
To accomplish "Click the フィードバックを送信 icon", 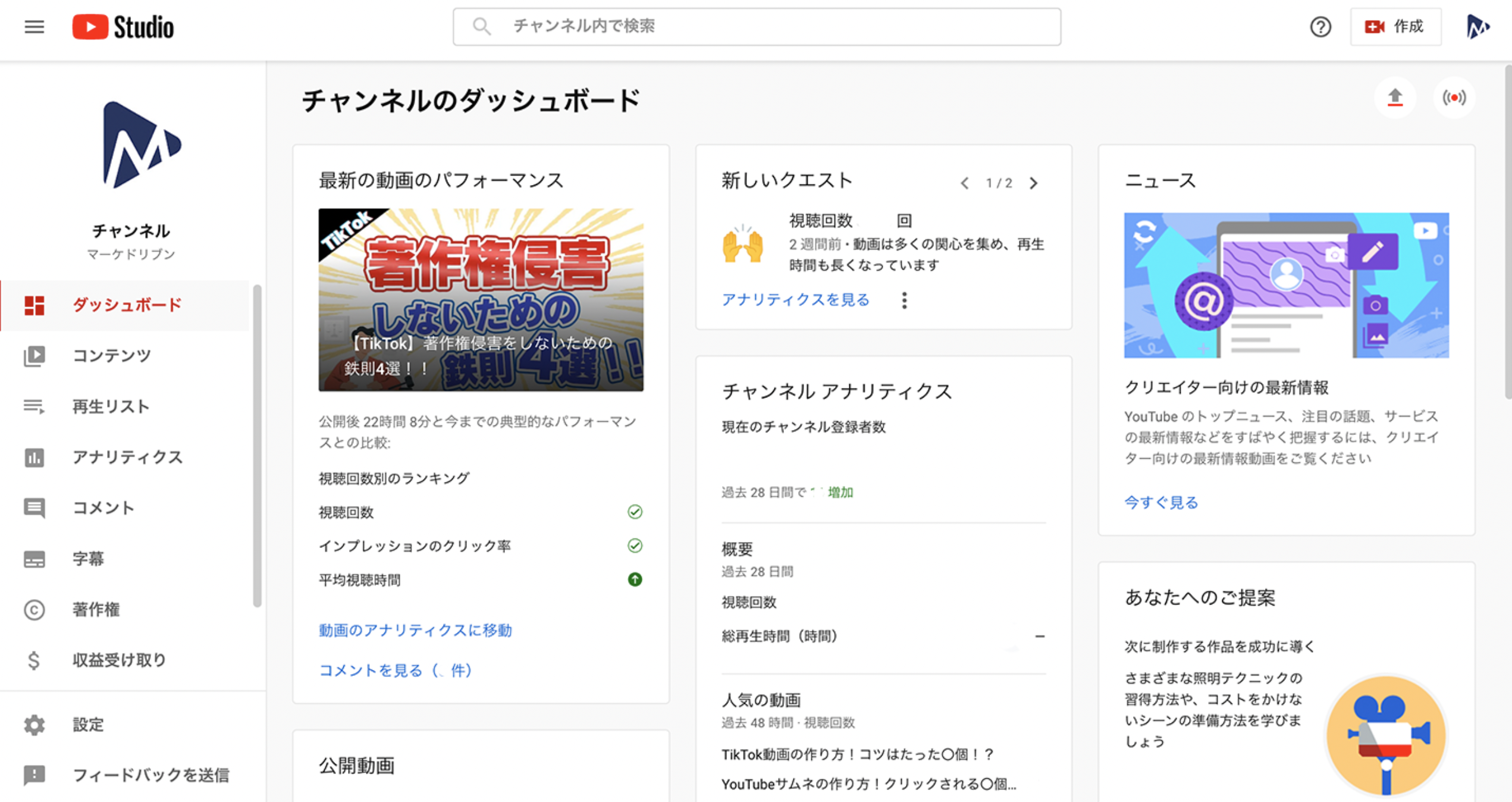I will 34,775.
